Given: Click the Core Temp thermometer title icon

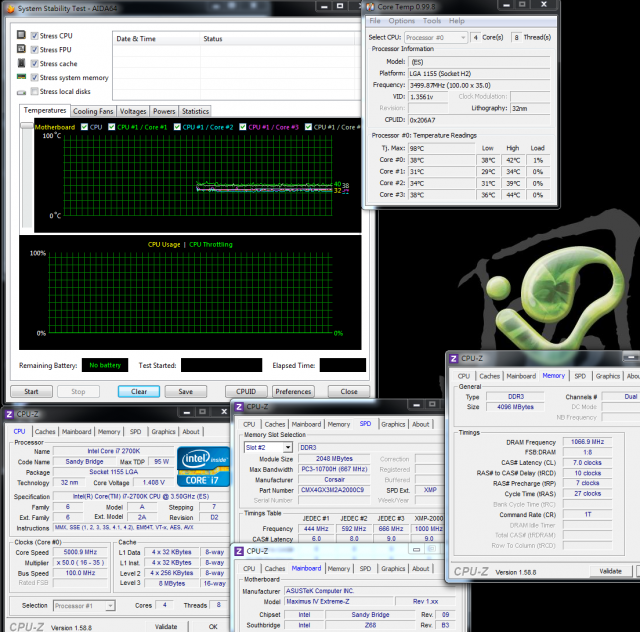Looking at the screenshot, I should coord(370,7).
